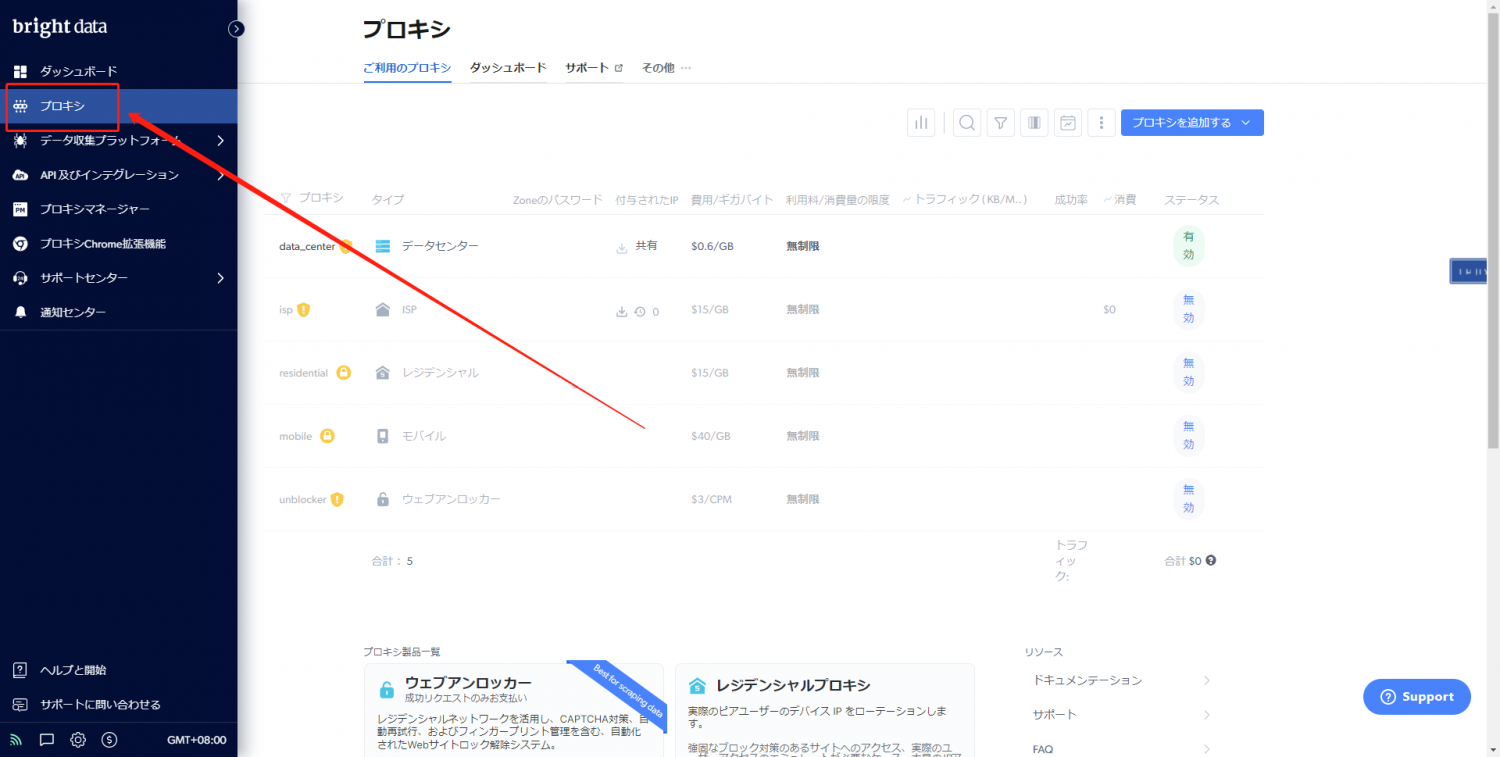Sort by the 消費 column header
1500x757 pixels.
point(1120,199)
